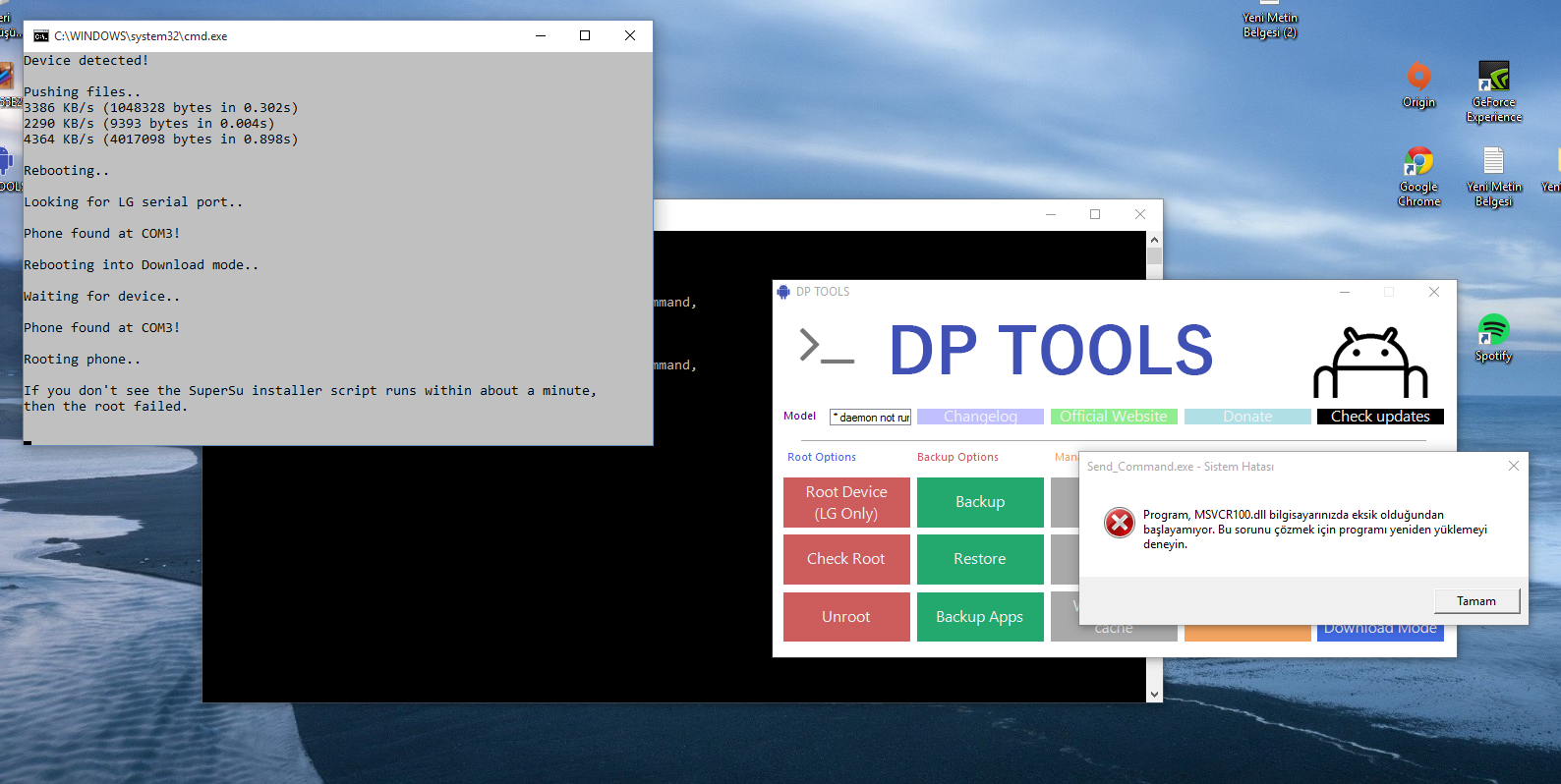Click the green Backup button
The image size is (1561, 784).
pos(980,502)
